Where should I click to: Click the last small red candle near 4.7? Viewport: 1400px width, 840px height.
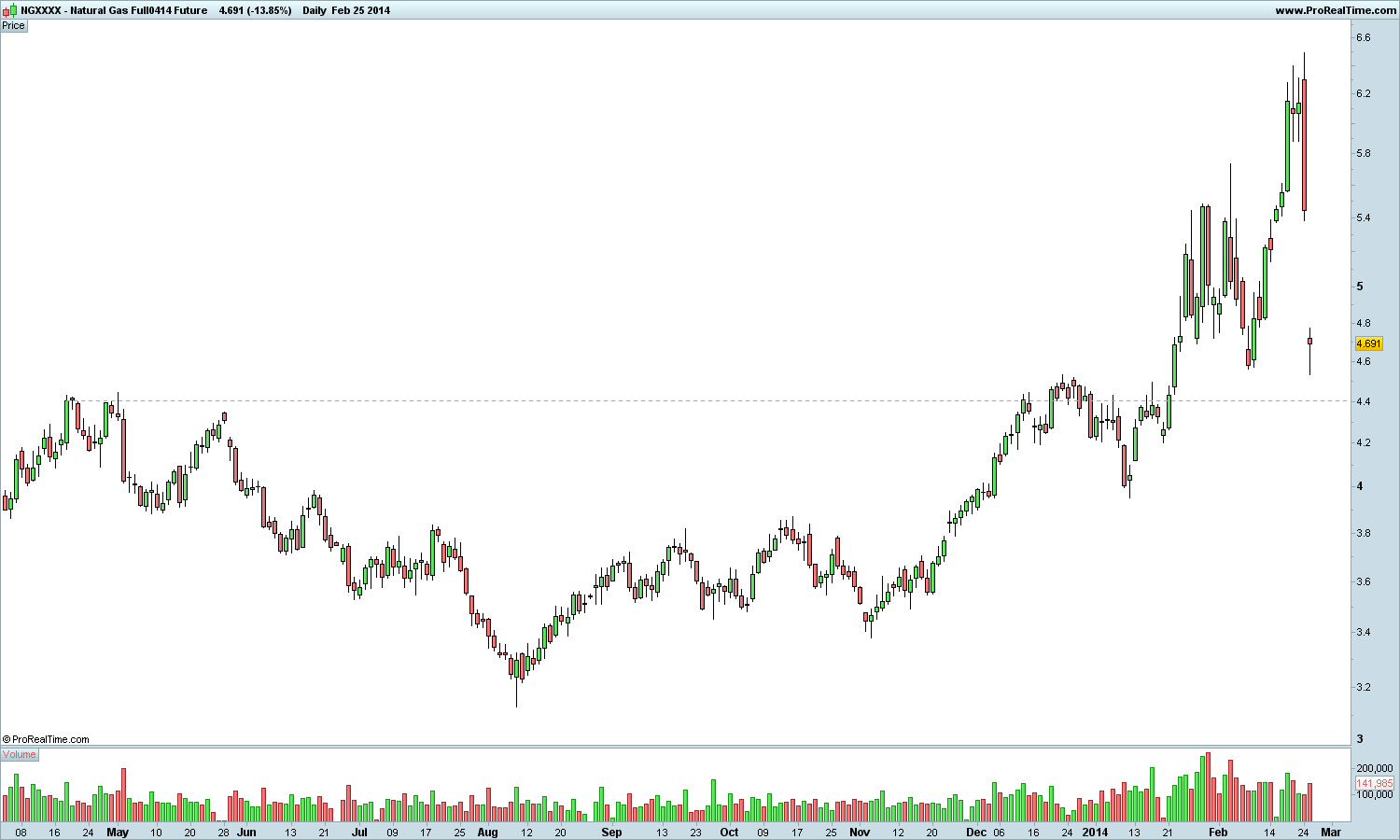[1310, 342]
